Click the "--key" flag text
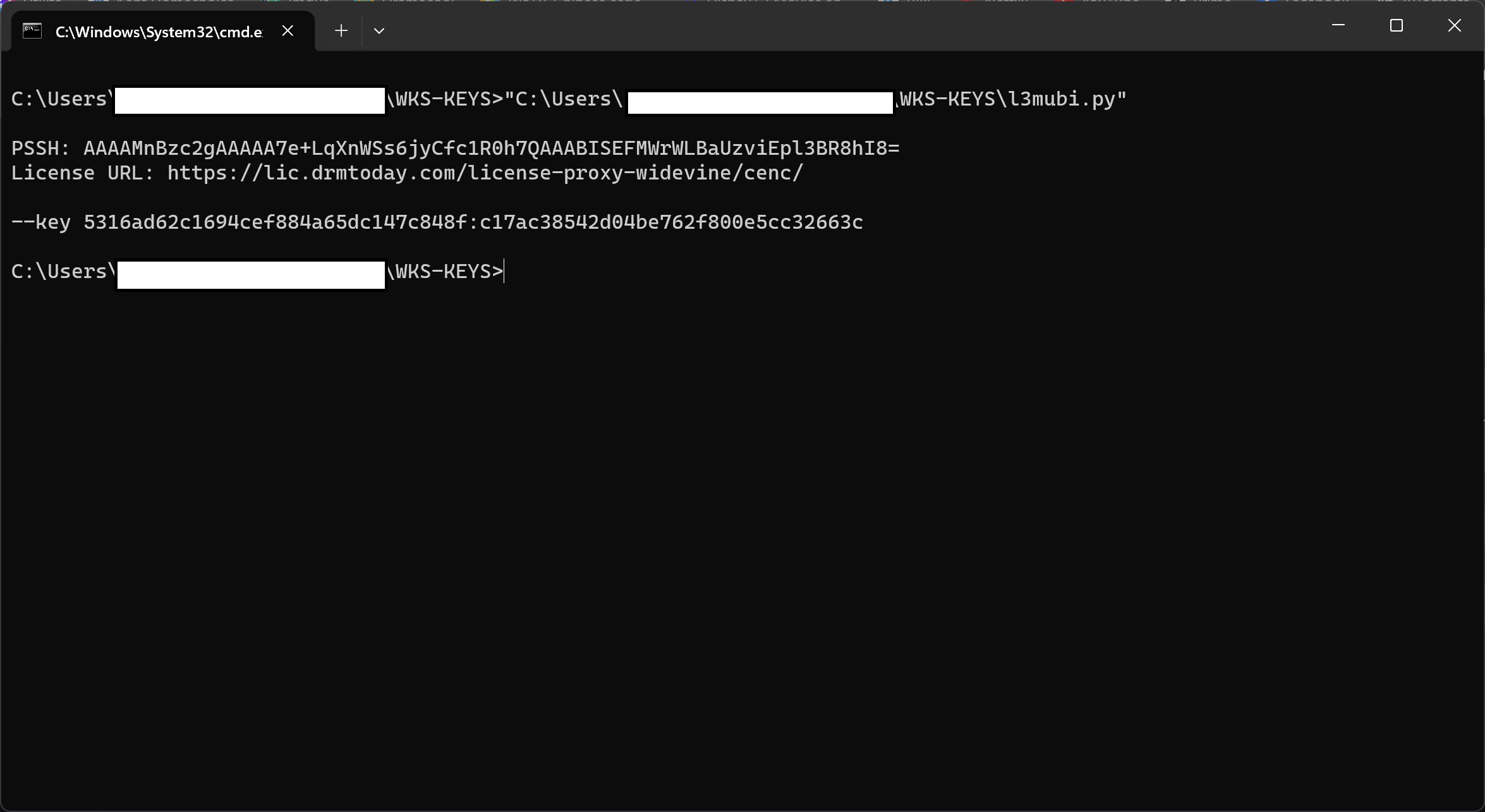Viewport: 1485px width, 812px height. click(x=41, y=222)
